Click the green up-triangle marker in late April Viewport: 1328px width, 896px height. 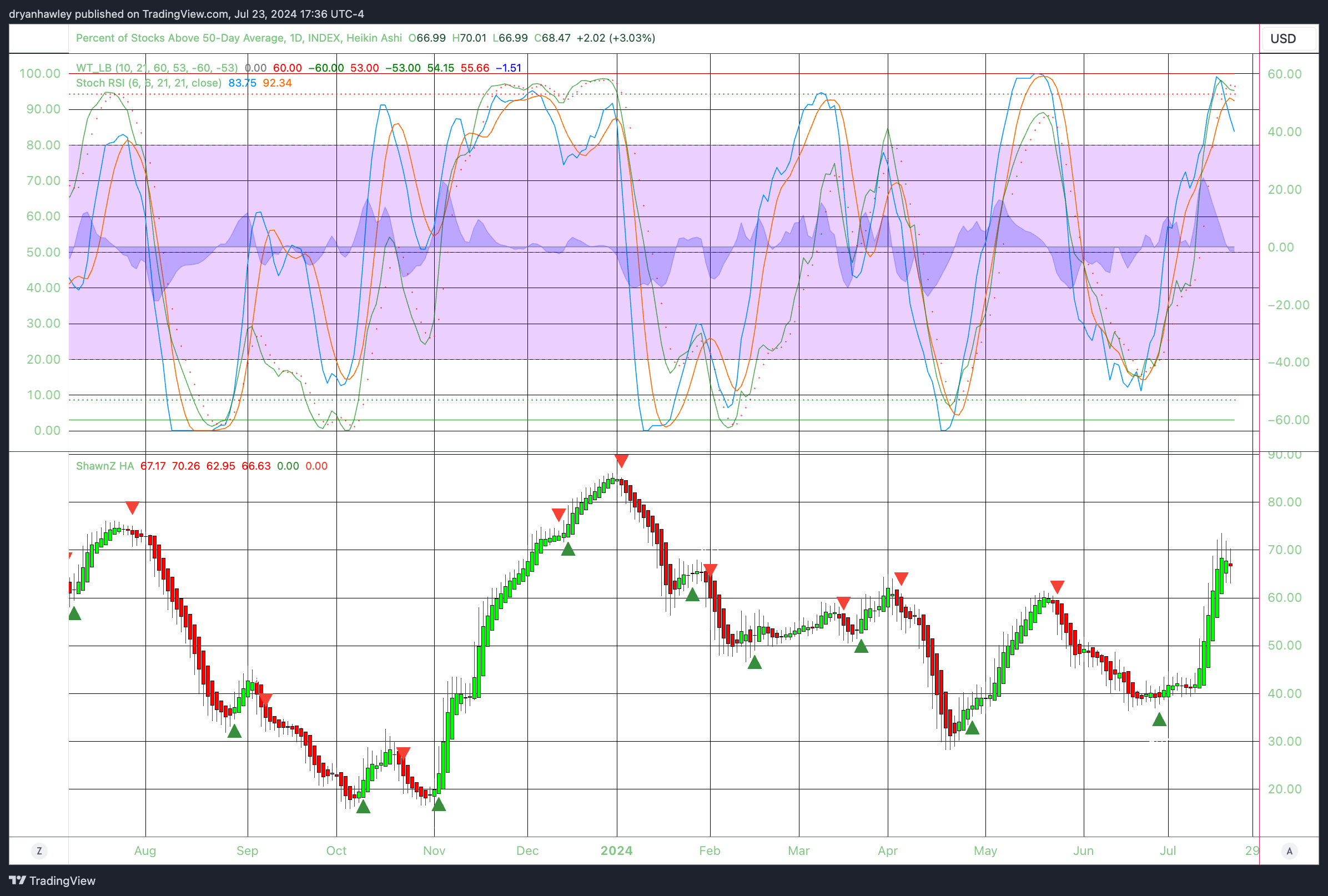click(x=972, y=727)
